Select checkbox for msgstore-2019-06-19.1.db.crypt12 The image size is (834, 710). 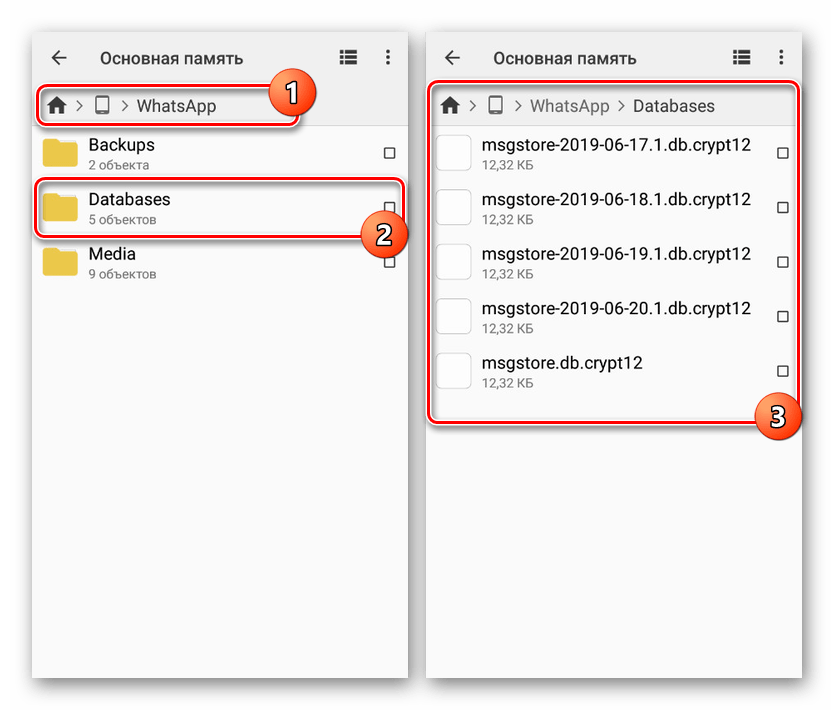[782, 262]
